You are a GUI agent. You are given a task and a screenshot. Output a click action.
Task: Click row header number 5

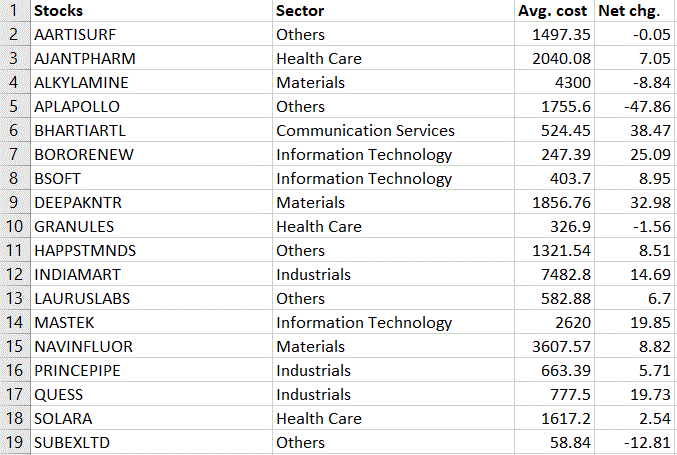(x=14, y=107)
